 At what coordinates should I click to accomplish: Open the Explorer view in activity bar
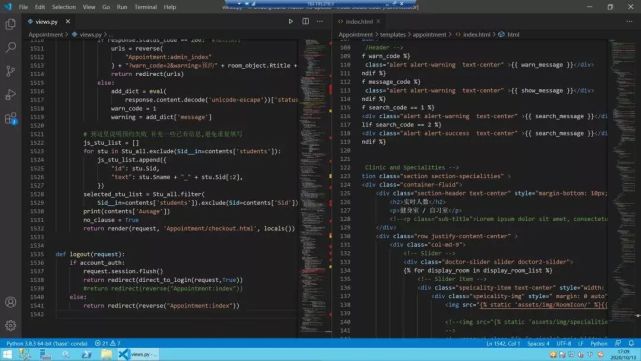[x=11, y=24]
